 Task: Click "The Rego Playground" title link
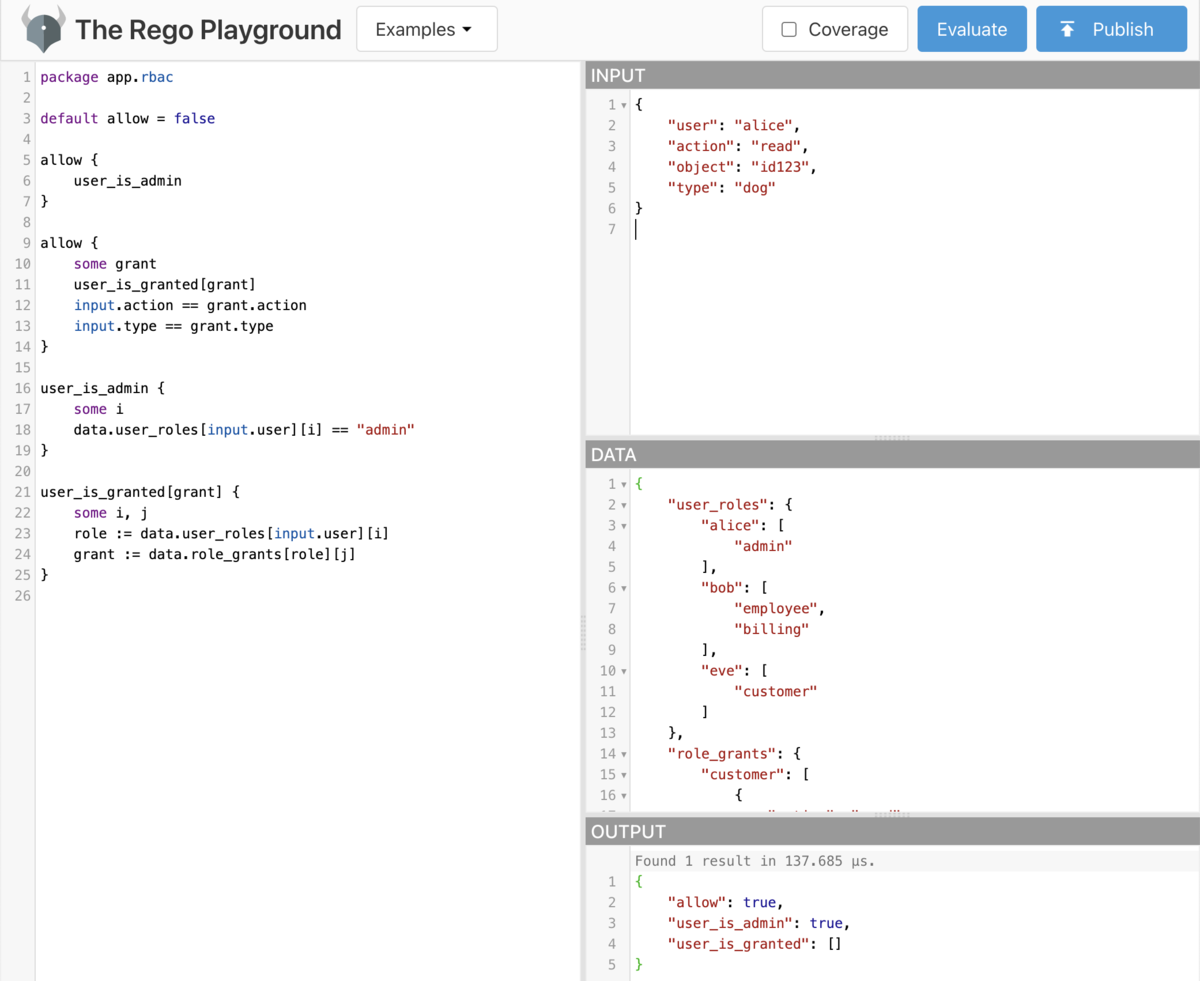pos(208,30)
